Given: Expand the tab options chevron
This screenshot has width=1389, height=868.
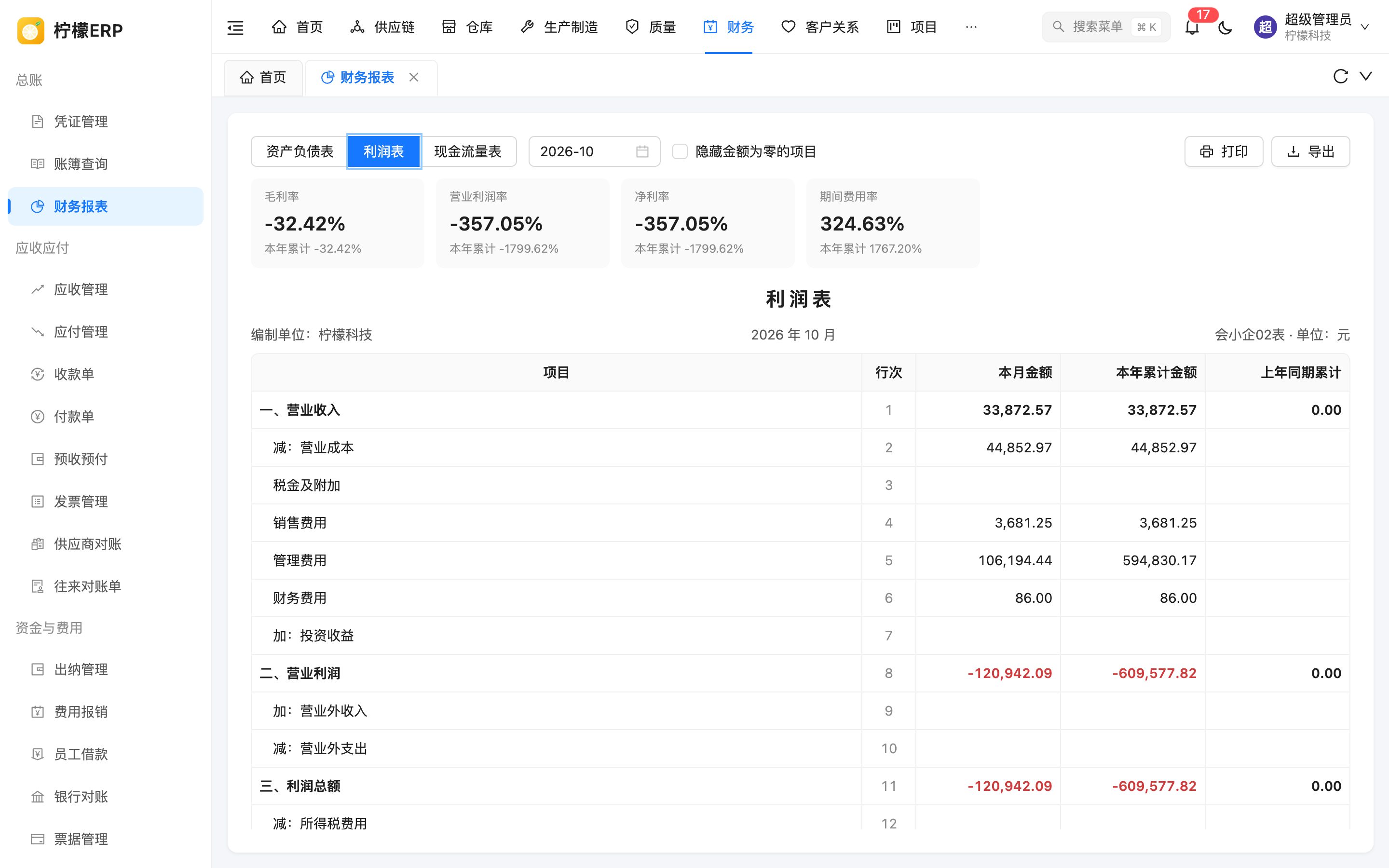Looking at the screenshot, I should 1366,76.
